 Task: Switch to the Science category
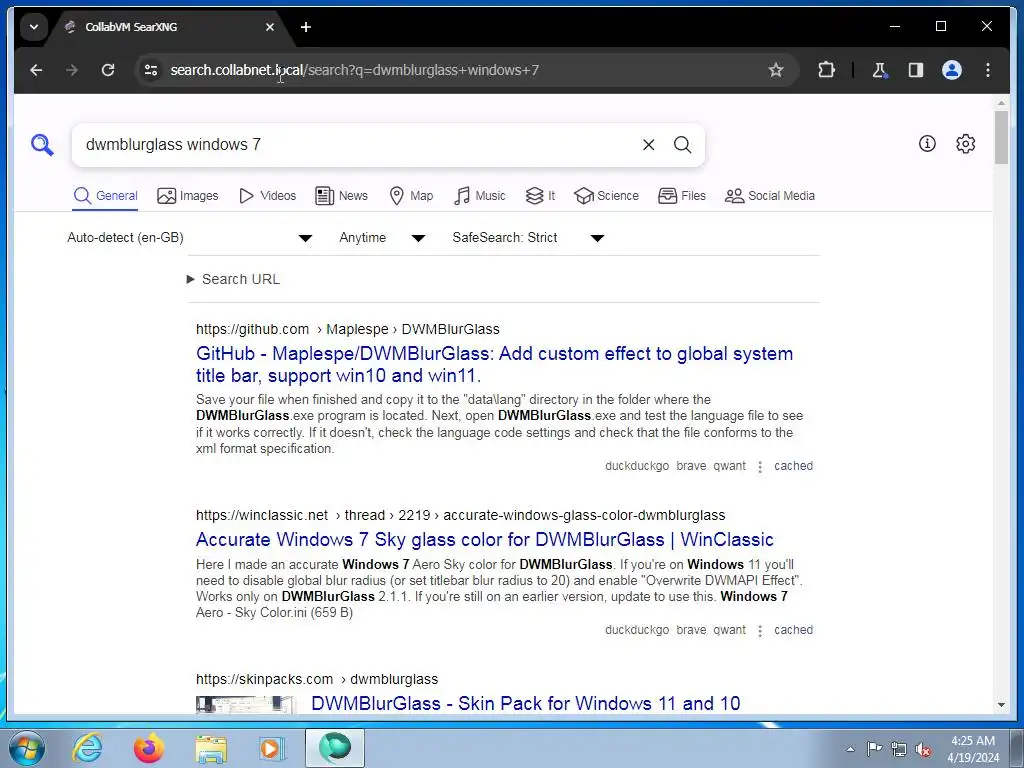[606, 196]
